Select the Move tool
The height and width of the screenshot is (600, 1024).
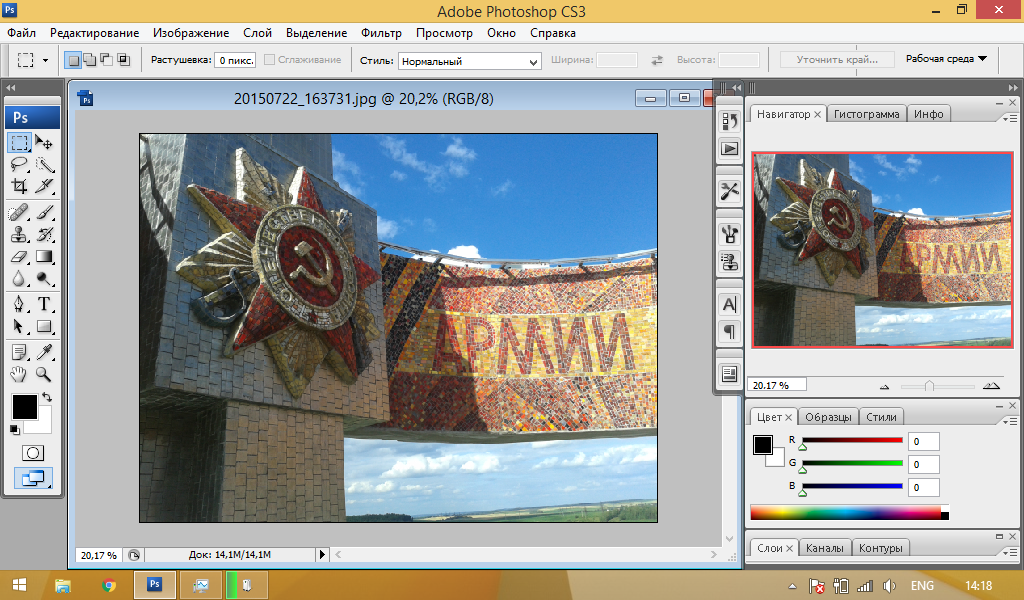(x=44, y=142)
